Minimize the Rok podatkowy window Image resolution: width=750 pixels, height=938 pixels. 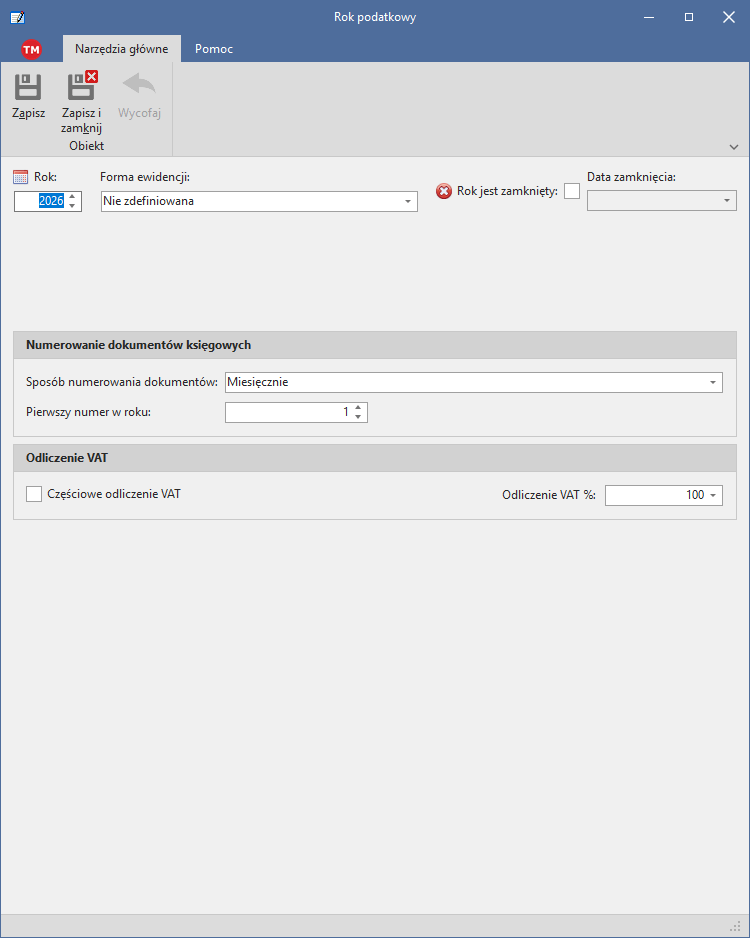pos(649,17)
